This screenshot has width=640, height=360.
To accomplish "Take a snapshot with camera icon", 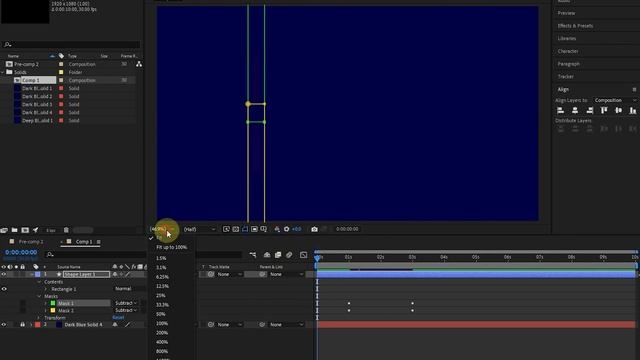I will [x=314, y=229].
